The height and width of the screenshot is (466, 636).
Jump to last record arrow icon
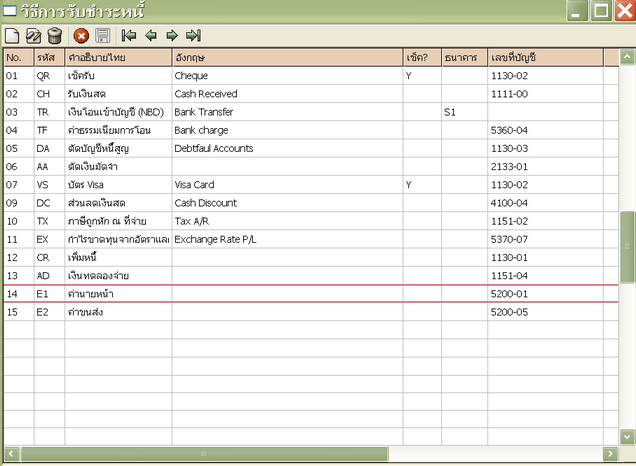[x=193, y=36]
